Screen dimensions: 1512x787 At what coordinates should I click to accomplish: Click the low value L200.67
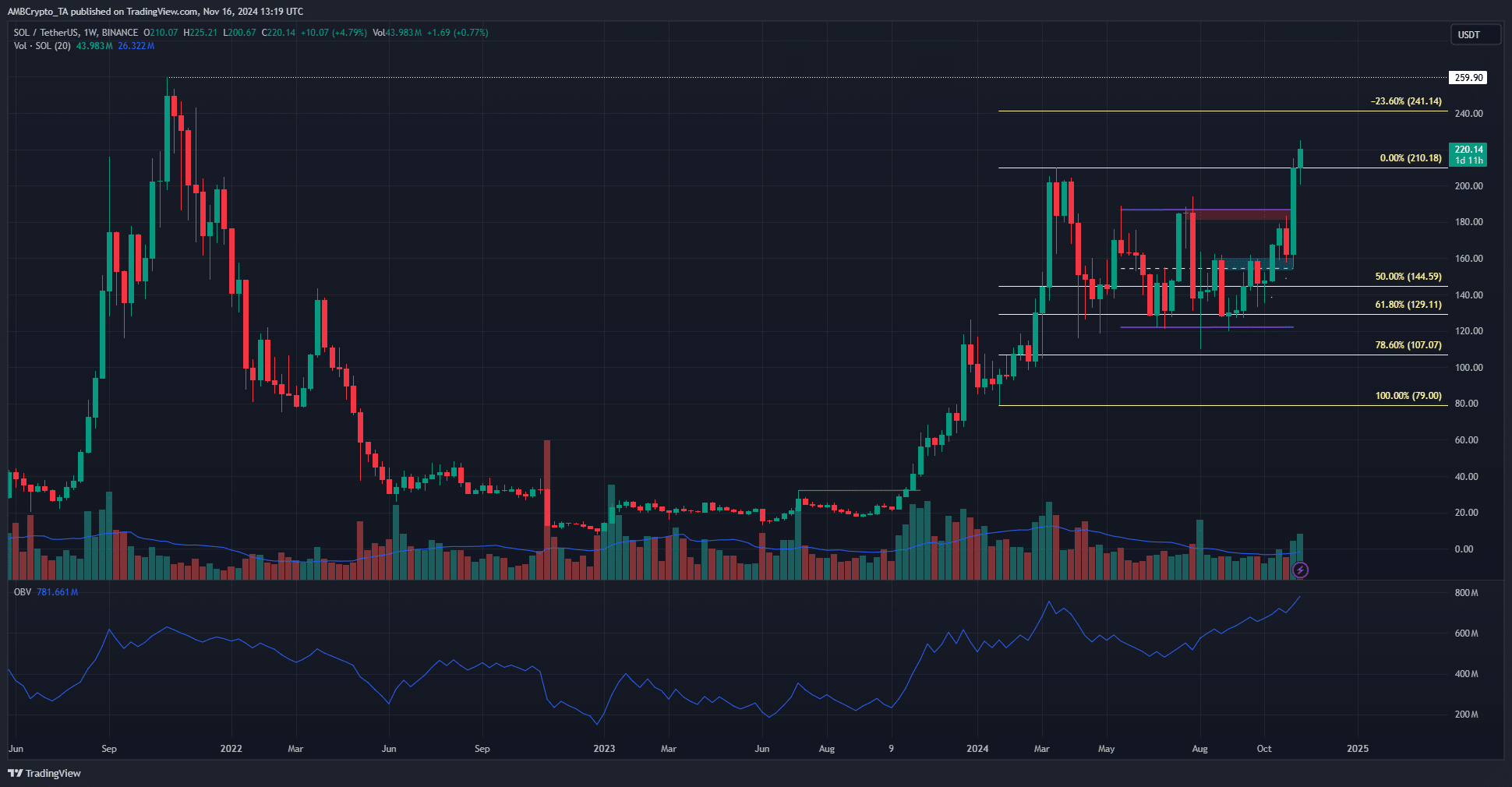click(x=239, y=33)
